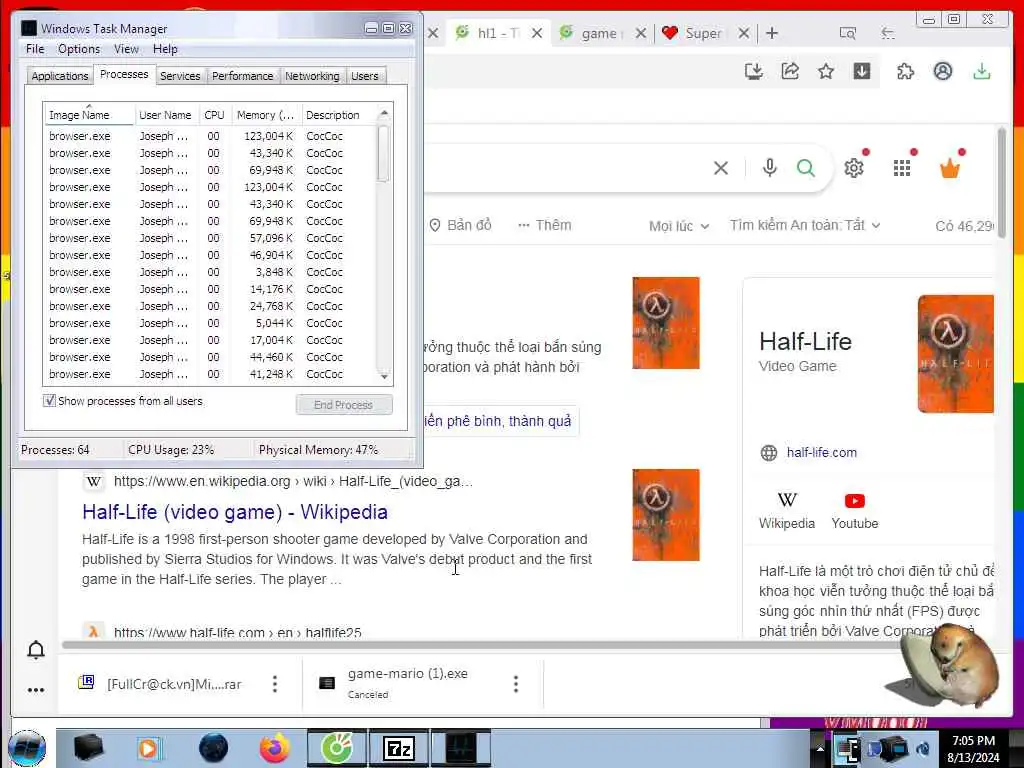Switch to the Performance tab
This screenshot has height=768, width=1024.
(x=242, y=76)
